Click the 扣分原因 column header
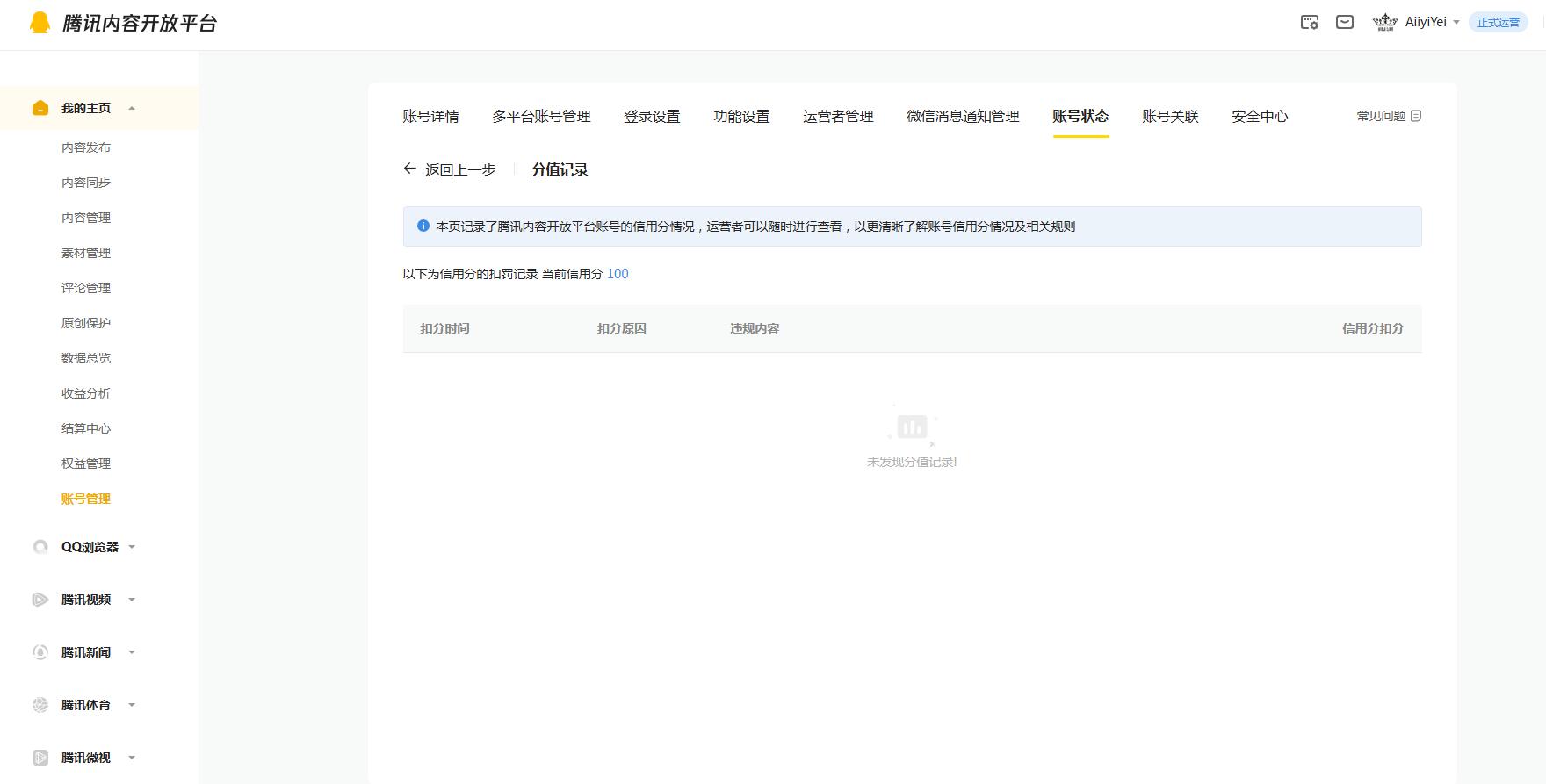The width and height of the screenshot is (1546, 784). click(x=622, y=328)
